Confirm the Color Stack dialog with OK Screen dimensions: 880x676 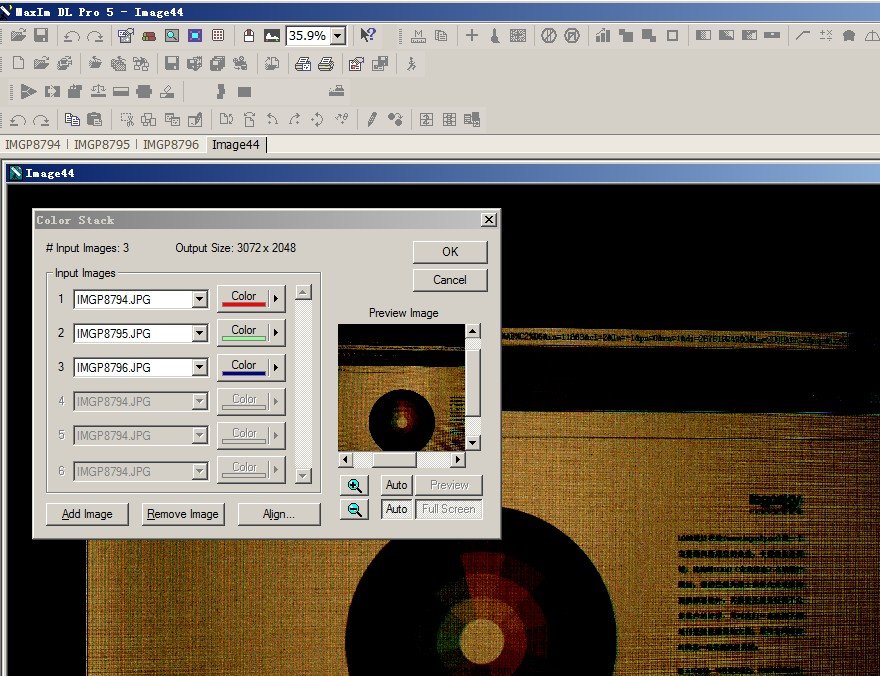[x=450, y=252]
